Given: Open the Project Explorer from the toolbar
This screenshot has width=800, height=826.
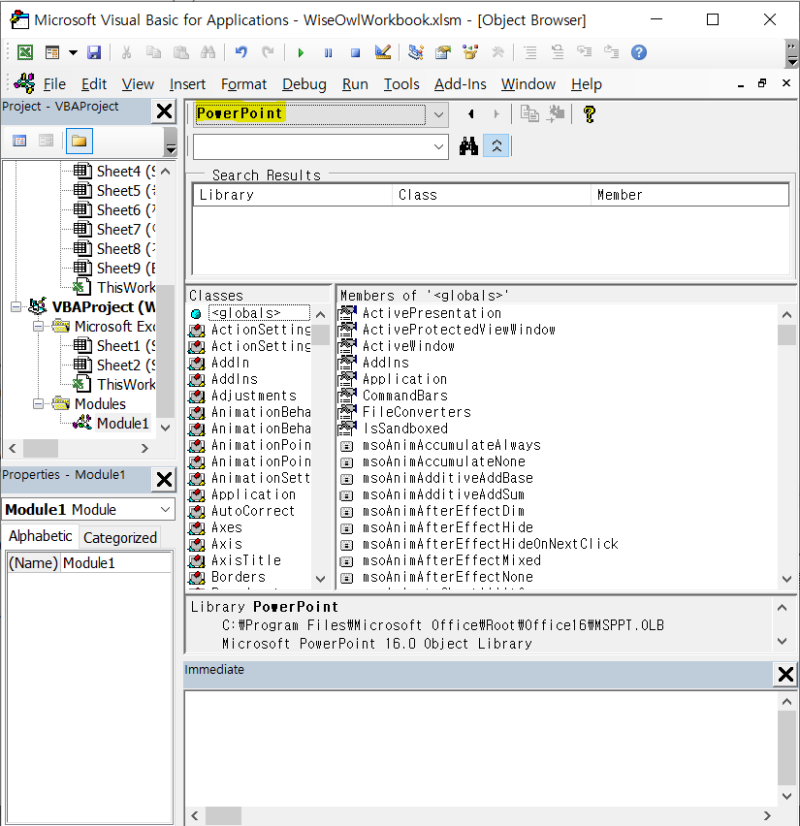Looking at the screenshot, I should coord(415,52).
